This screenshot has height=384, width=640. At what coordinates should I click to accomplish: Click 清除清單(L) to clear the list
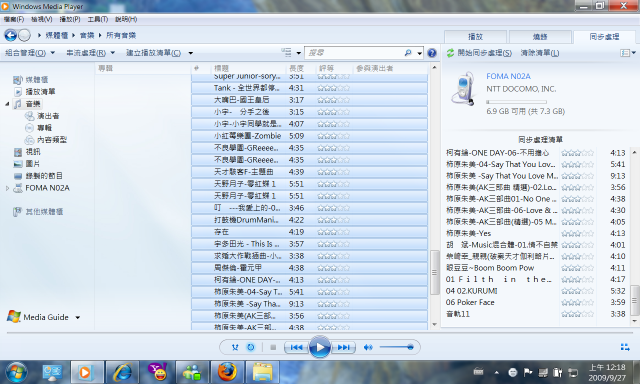pyautogui.click(x=540, y=53)
